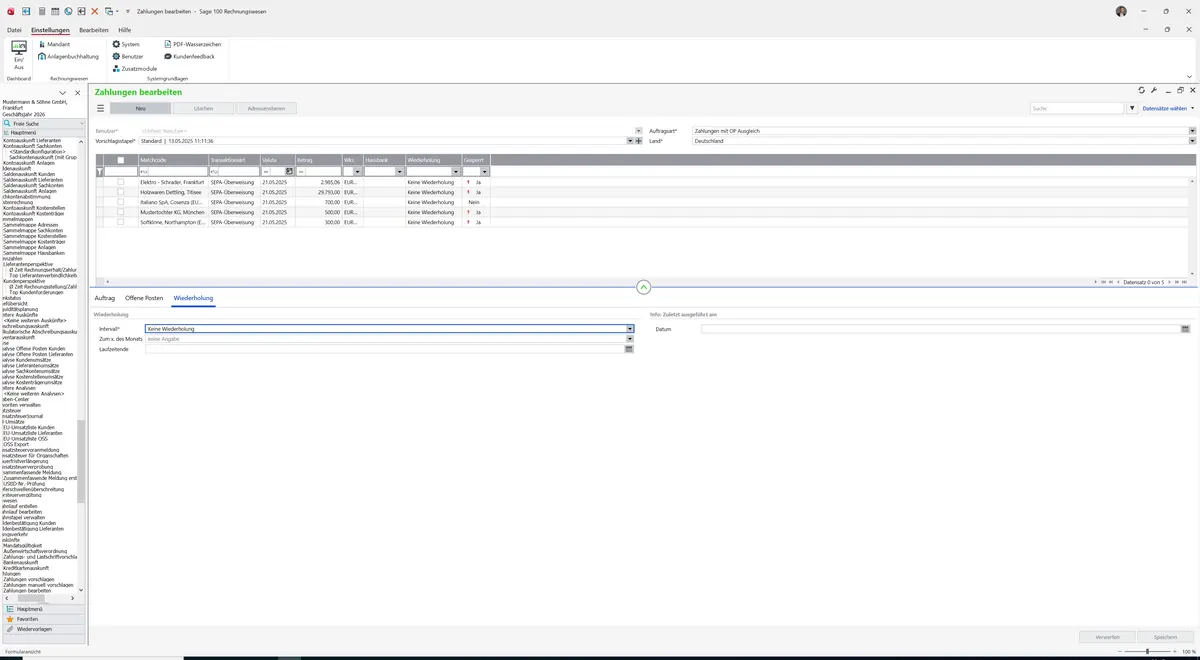Collapse the navigation panel chevron
The height and width of the screenshot is (660, 1200).
(63, 93)
